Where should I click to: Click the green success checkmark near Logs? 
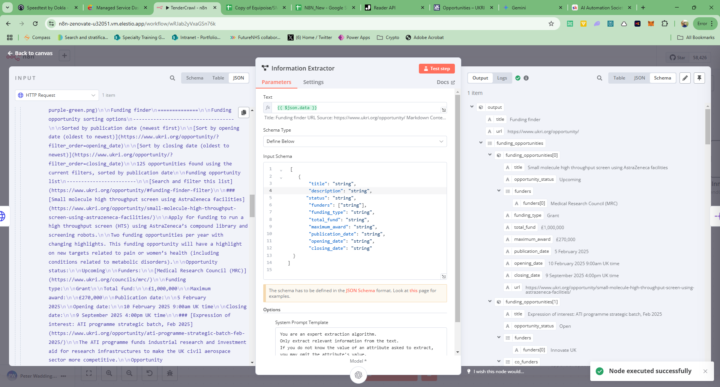(518, 78)
